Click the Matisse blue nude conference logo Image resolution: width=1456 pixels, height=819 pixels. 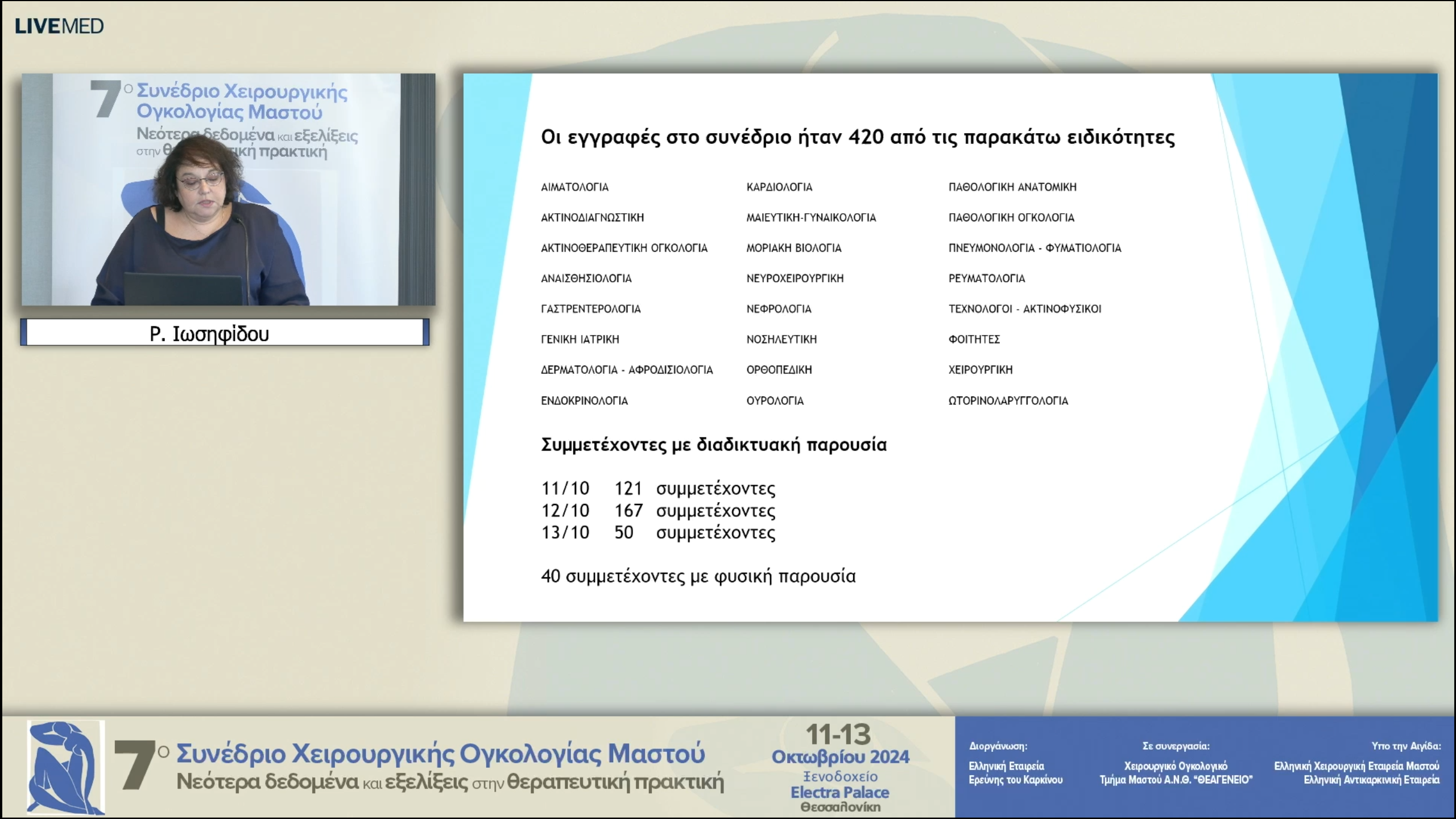pyautogui.click(x=66, y=767)
